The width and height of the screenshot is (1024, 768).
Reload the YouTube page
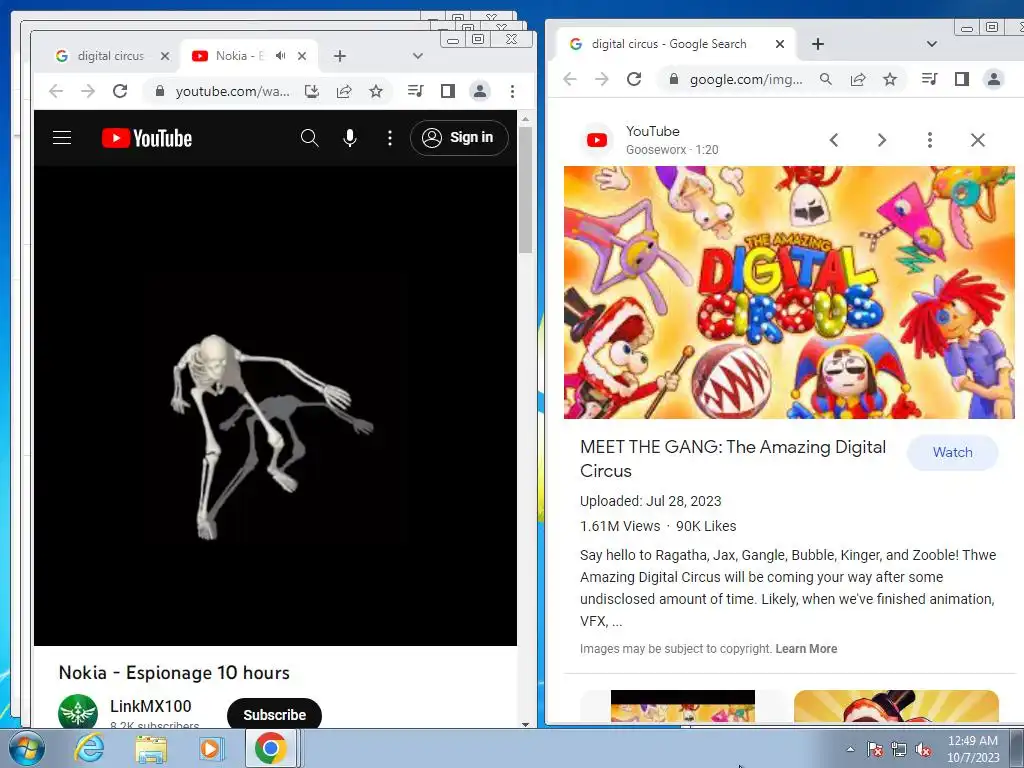pyautogui.click(x=120, y=91)
